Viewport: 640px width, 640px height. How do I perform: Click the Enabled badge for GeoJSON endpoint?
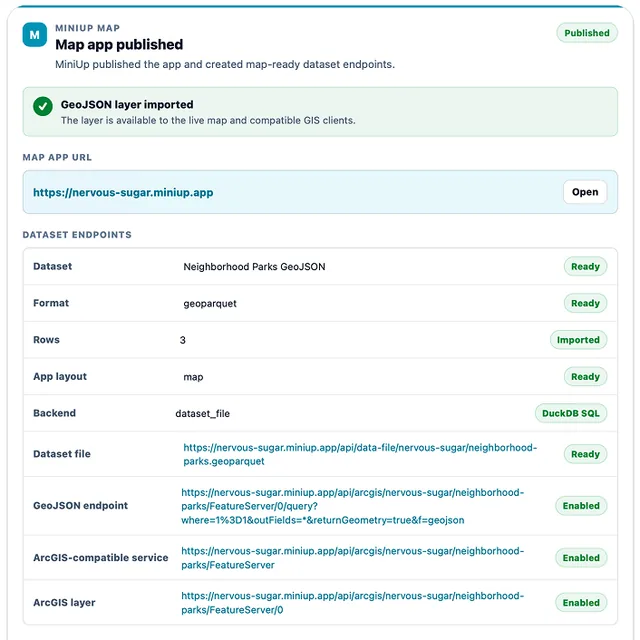tap(581, 506)
